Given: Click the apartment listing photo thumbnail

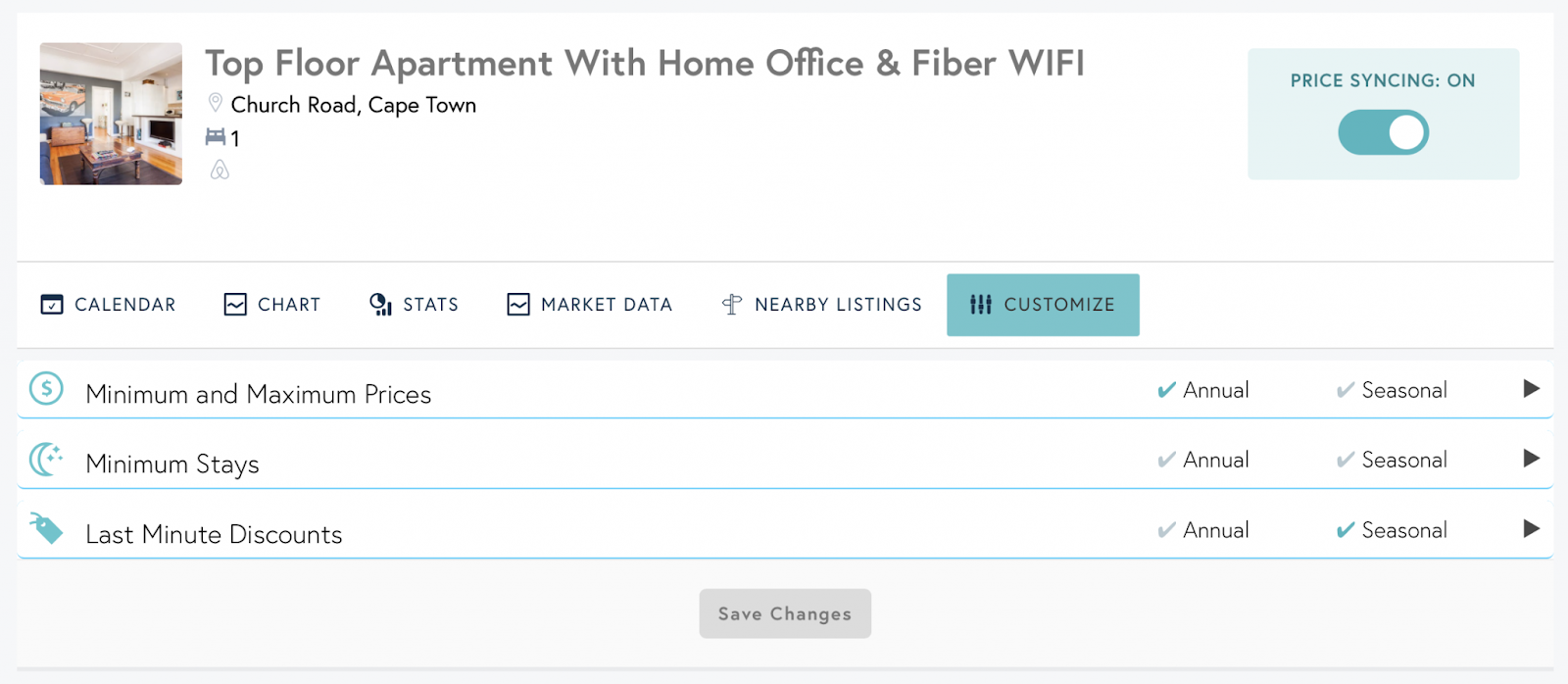Looking at the screenshot, I should [x=111, y=114].
